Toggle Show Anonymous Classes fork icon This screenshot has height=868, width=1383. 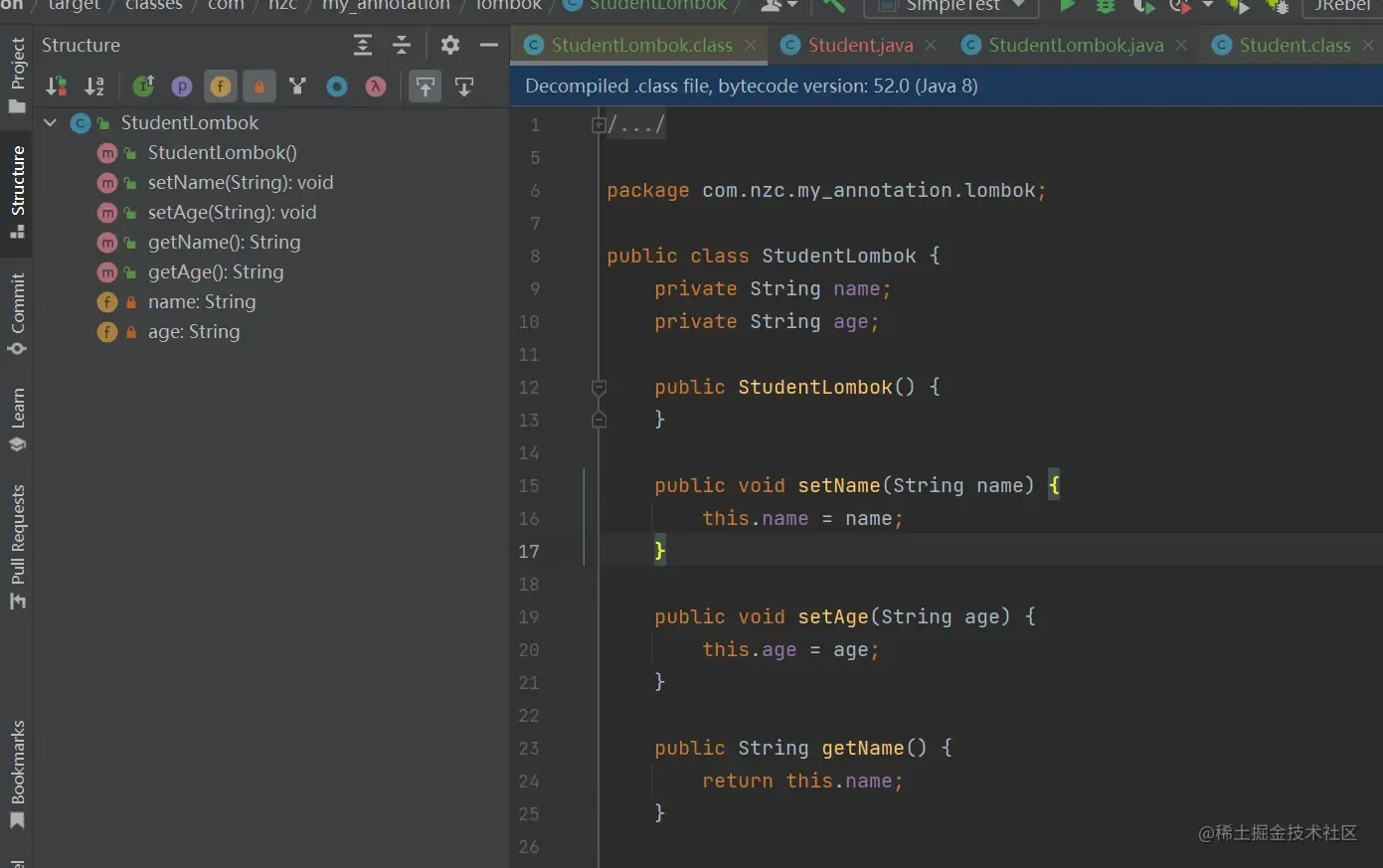pos(297,87)
